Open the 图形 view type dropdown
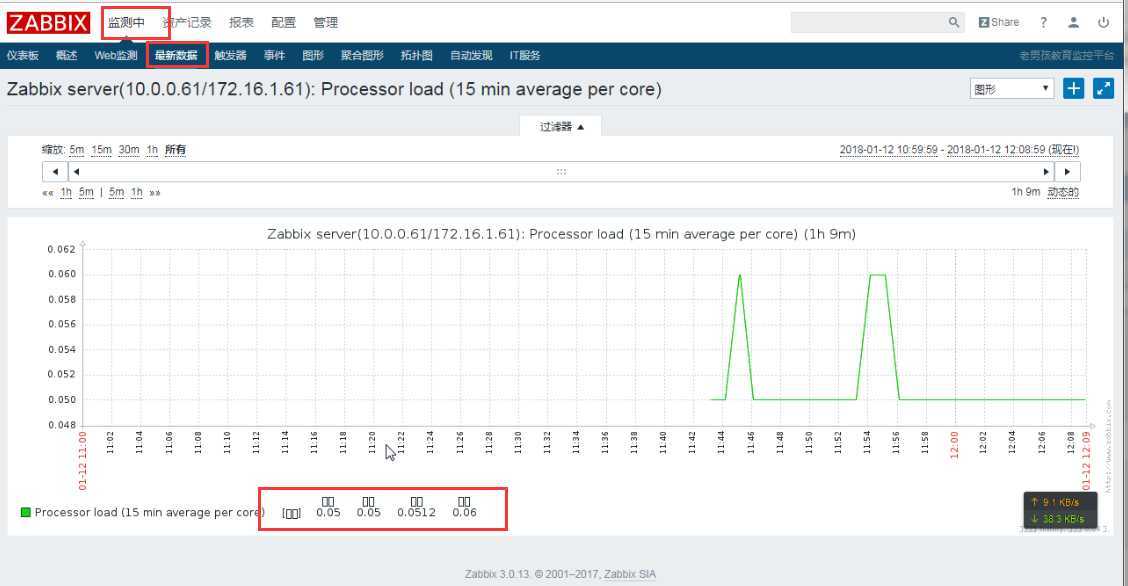 [1011, 88]
